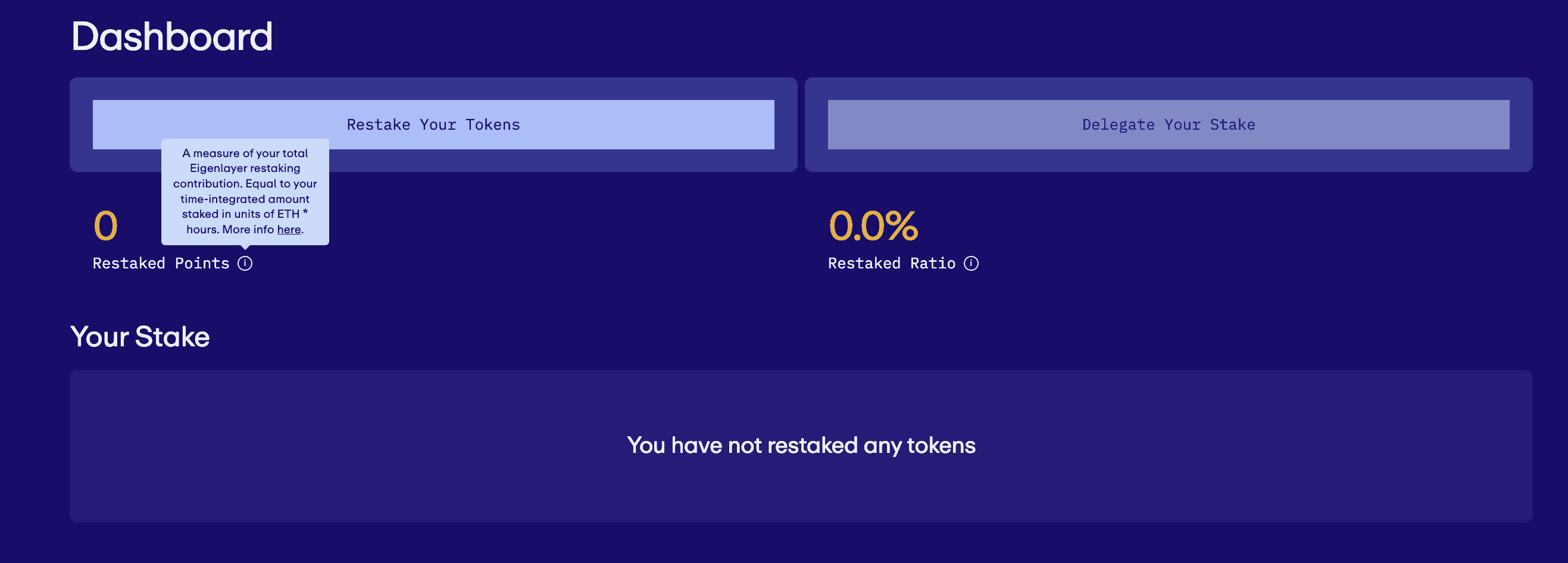Screen dimensions: 1568x563
Task: Click the "More info" text in tooltip
Action: 248,230
